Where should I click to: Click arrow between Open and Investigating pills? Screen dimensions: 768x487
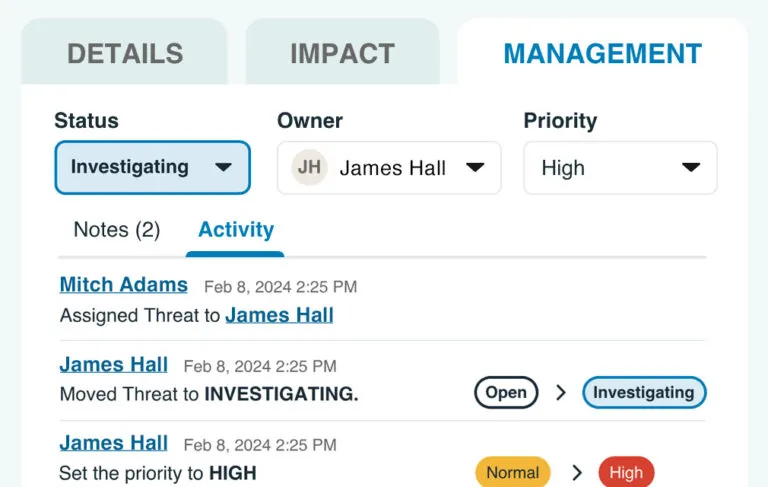(561, 392)
